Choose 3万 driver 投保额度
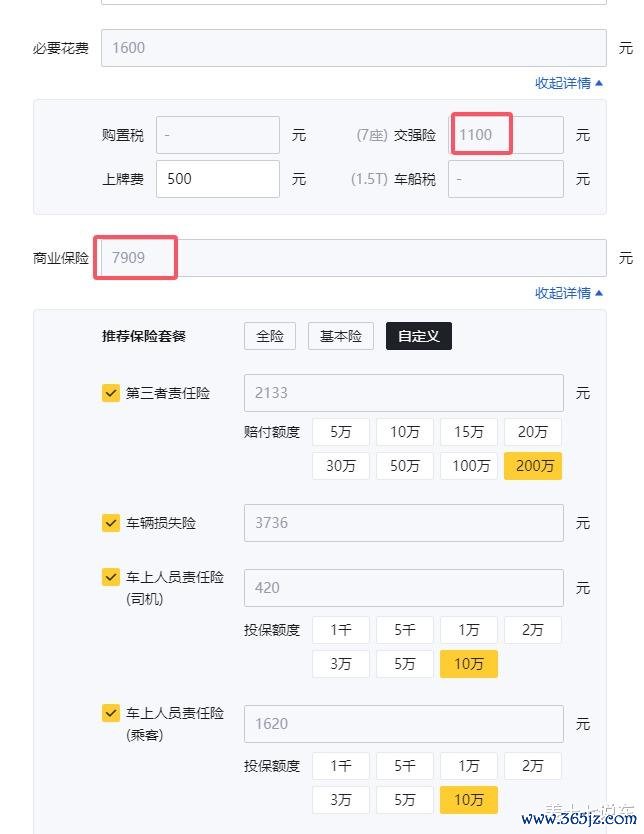The width and height of the screenshot is (644, 834). click(x=341, y=664)
